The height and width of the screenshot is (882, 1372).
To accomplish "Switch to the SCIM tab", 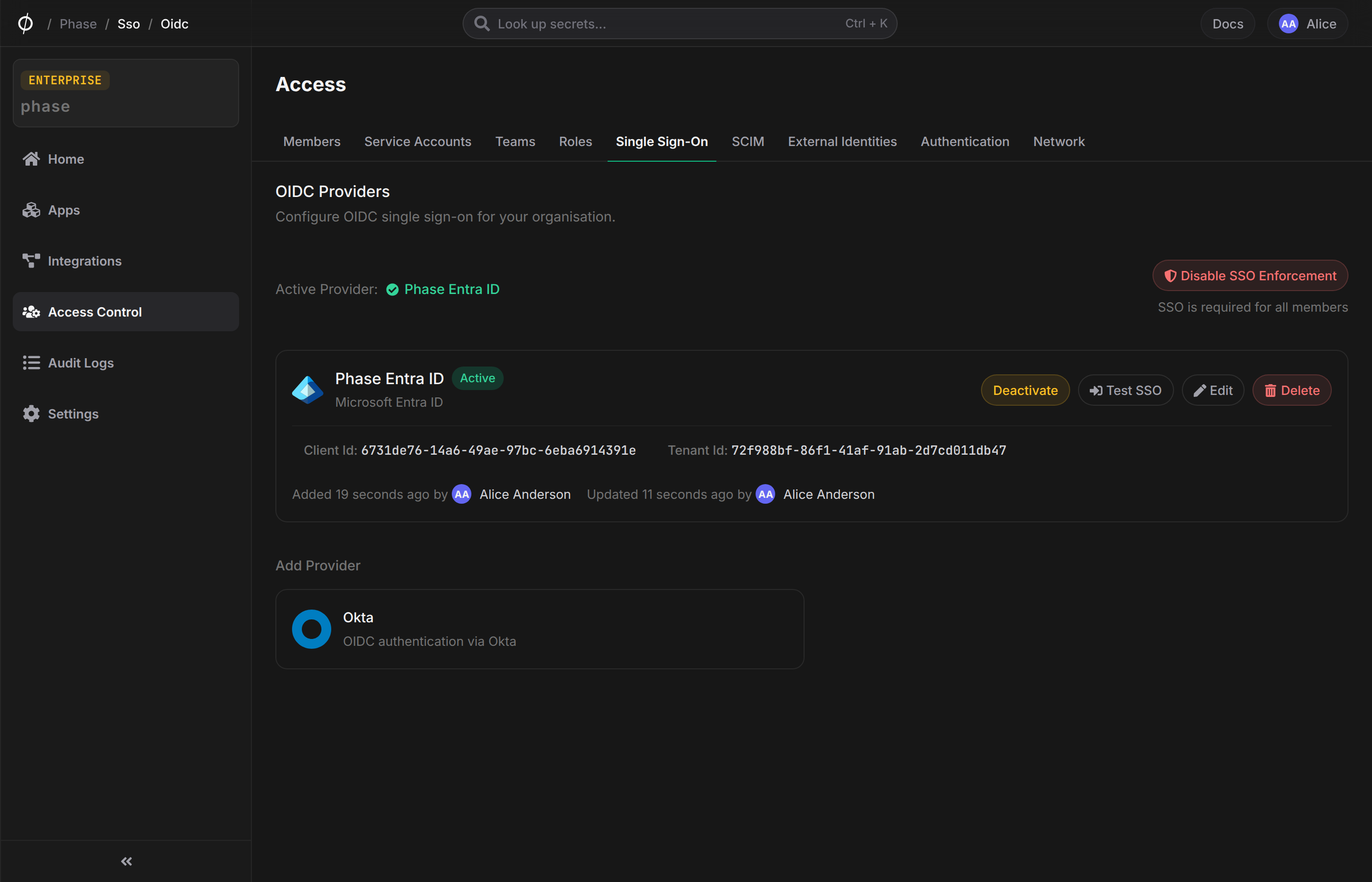I will [x=748, y=142].
